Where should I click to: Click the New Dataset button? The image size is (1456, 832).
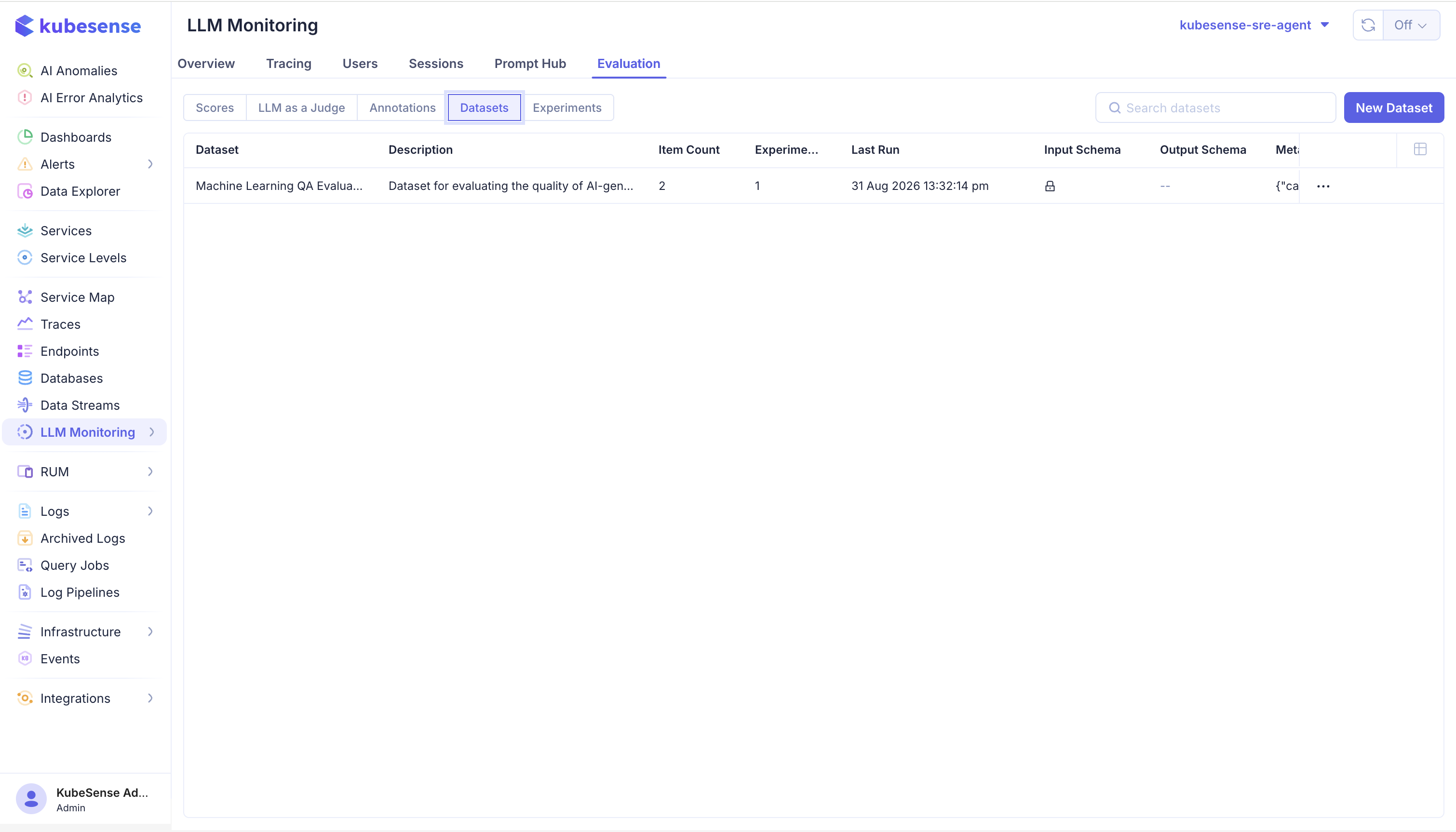1394,108
